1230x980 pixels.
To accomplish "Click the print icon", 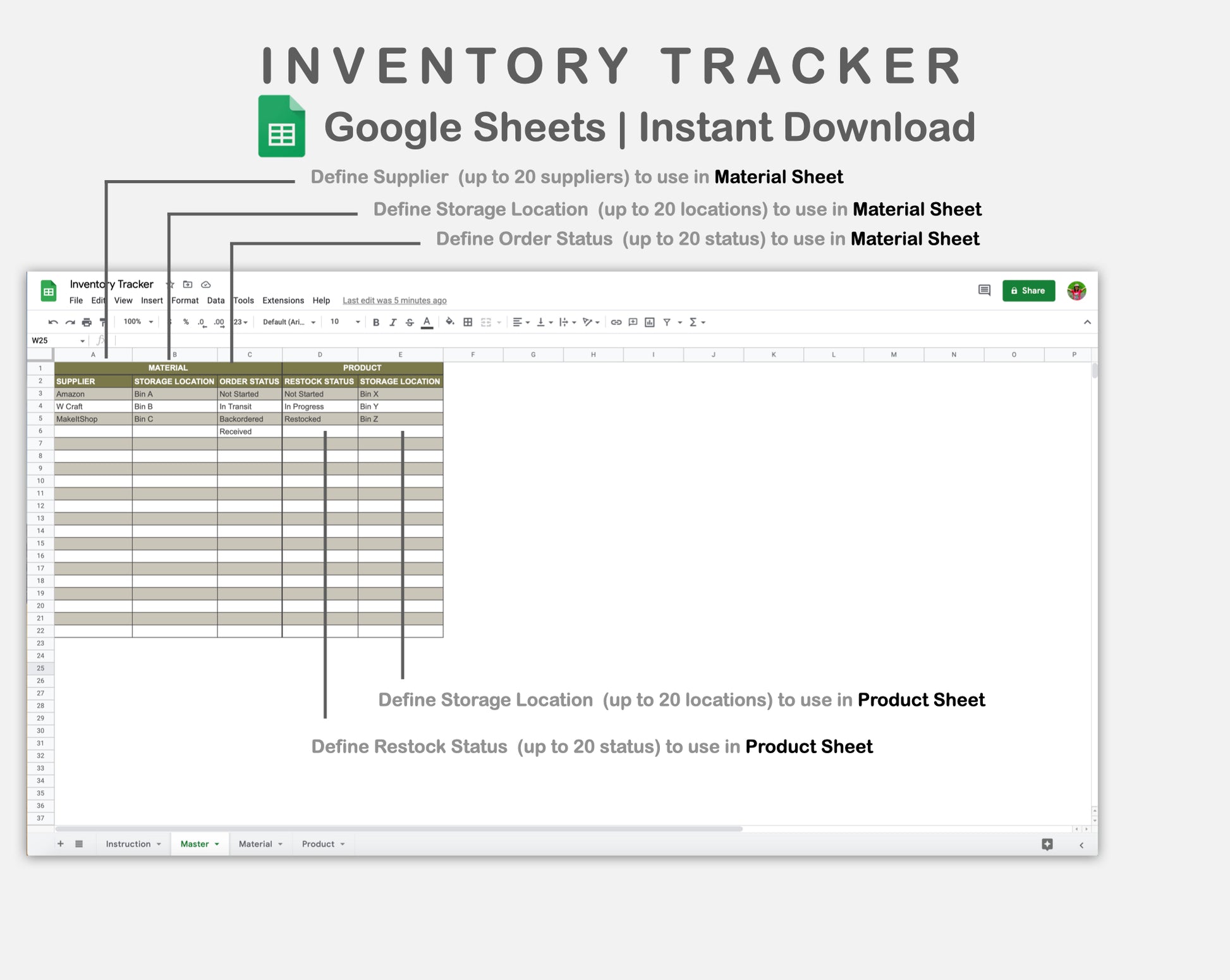I will tap(87, 322).
